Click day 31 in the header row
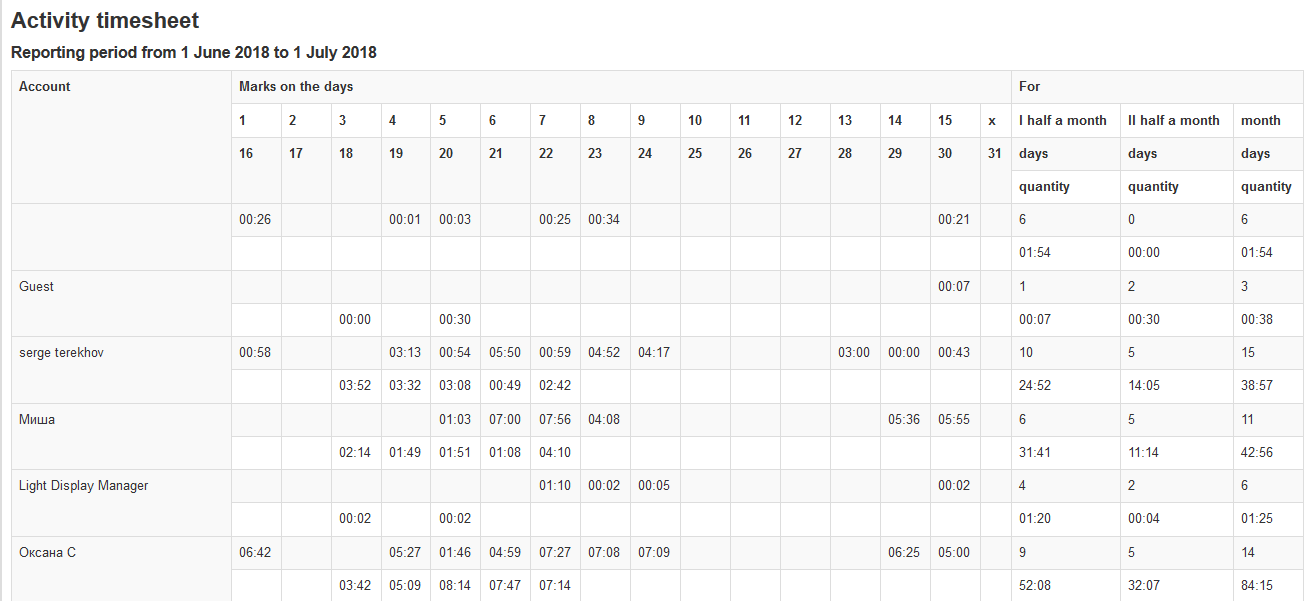 pyautogui.click(x=994, y=154)
